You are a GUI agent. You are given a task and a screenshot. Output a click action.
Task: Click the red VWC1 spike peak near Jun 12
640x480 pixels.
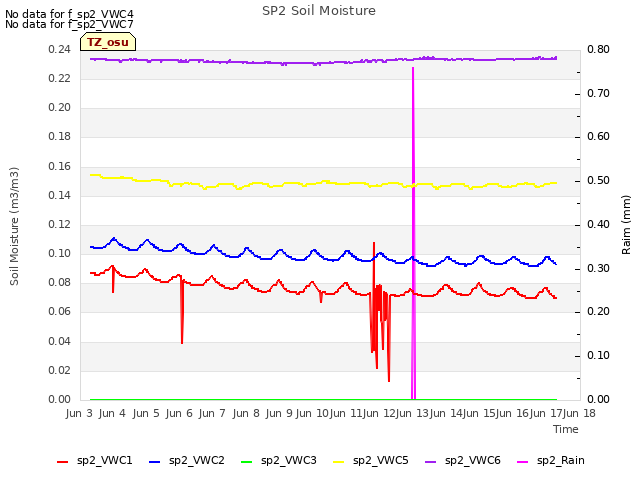(x=374, y=243)
